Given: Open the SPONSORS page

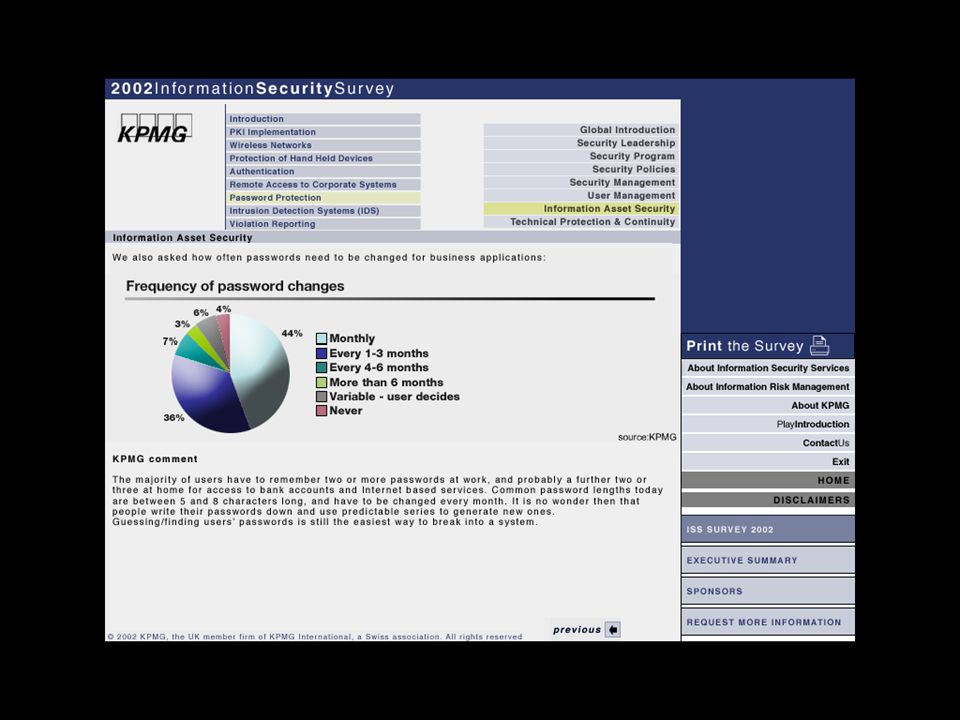Looking at the screenshot, I should pos(768,591).
